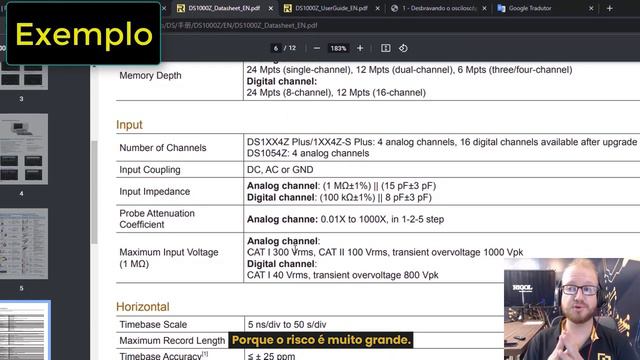This screenshot has width=640, height=360.
Task: Click the PDF zoom out minus button
Action: point(317,48)
